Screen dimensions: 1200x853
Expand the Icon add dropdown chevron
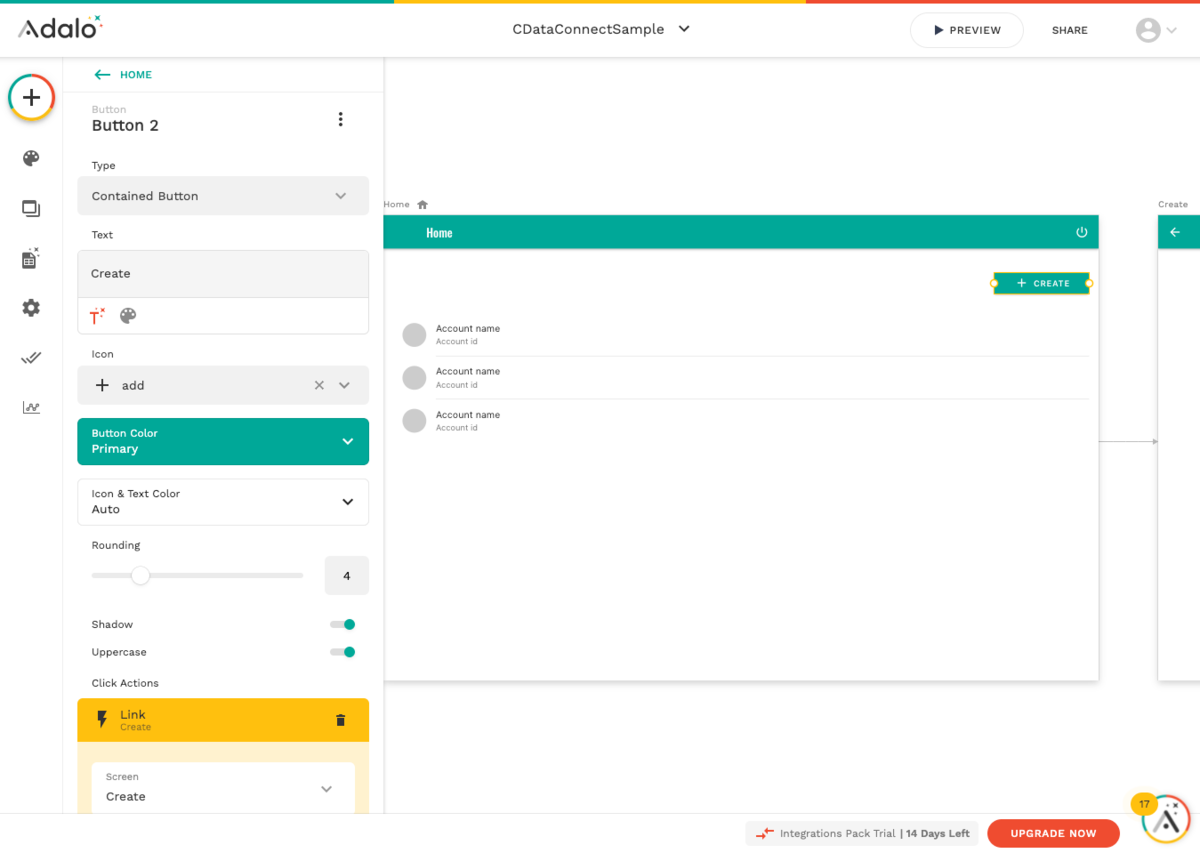click(x=344, y=385)
